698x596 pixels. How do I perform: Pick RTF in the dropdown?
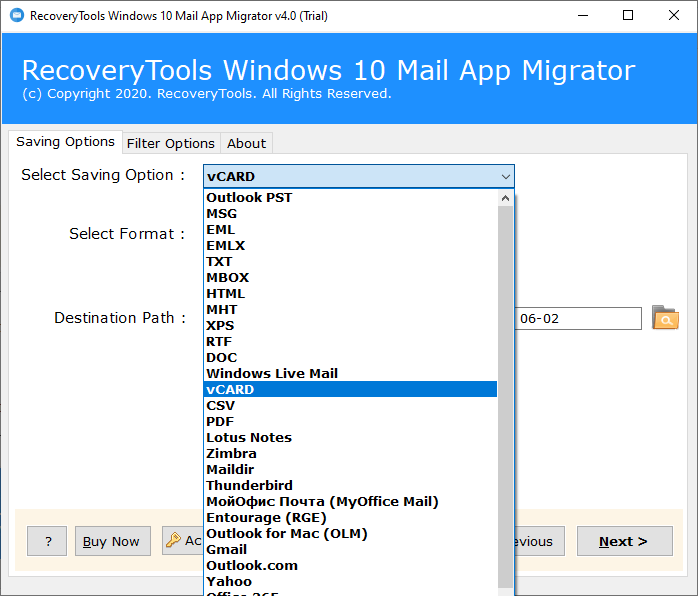click(x=350, y=341)
